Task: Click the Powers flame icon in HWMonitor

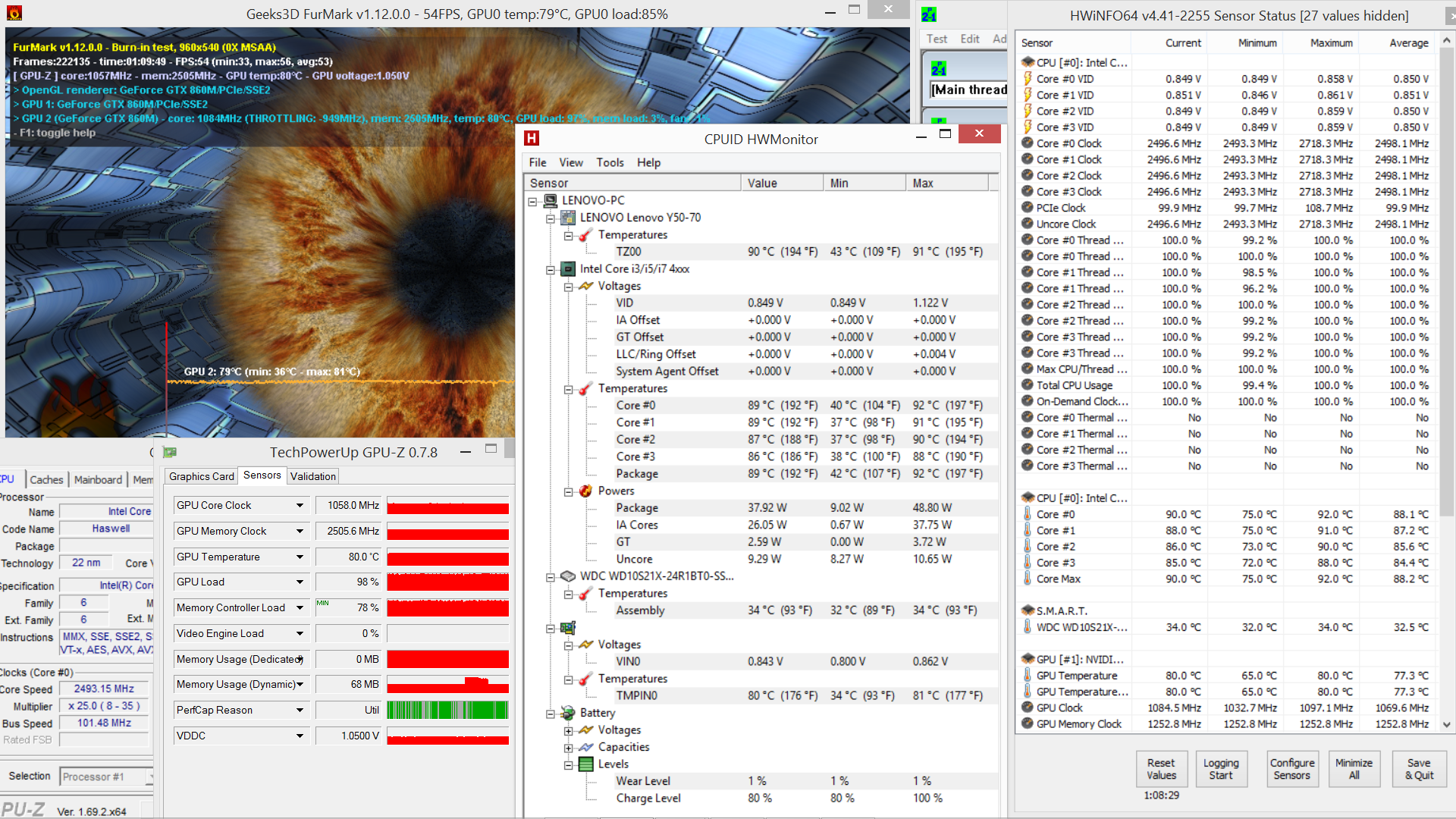Action: [x=585, y=491]
